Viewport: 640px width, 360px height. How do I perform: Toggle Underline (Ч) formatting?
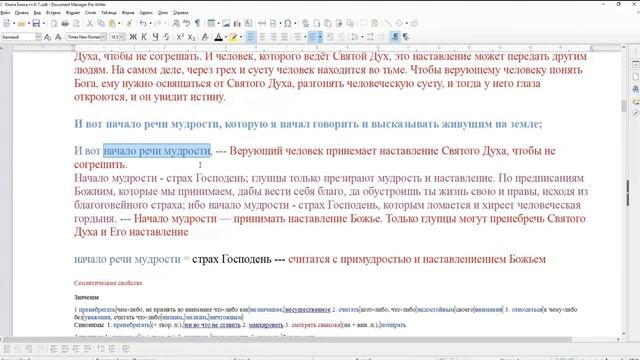[155, 37]
